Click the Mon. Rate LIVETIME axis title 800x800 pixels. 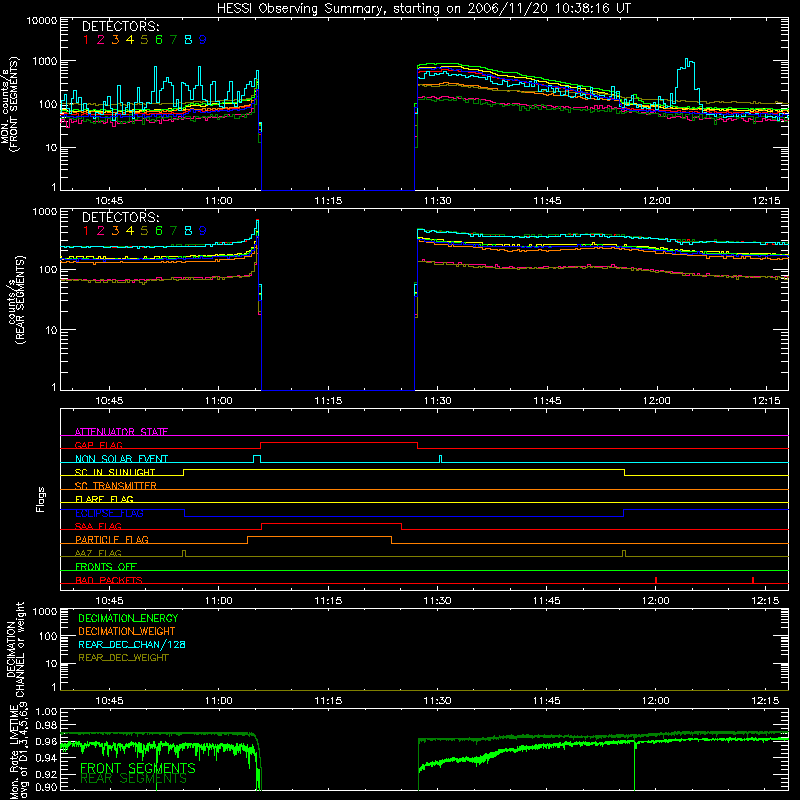[x=18, y=752]
